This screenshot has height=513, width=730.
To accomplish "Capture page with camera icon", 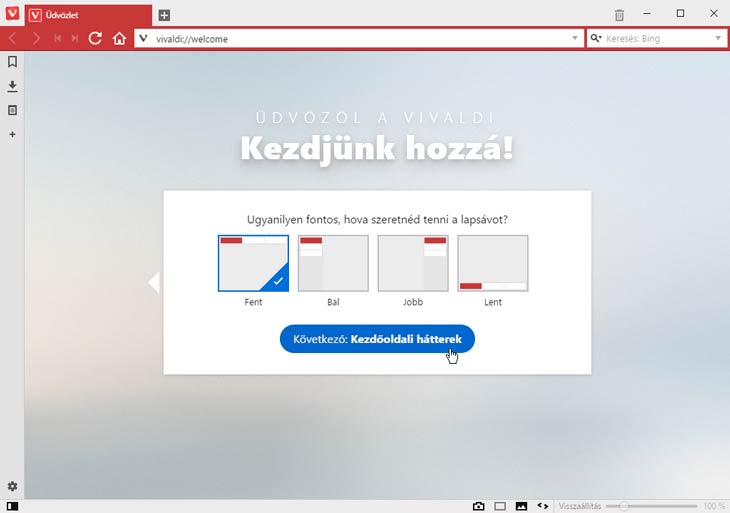I will tap(478, 506).
